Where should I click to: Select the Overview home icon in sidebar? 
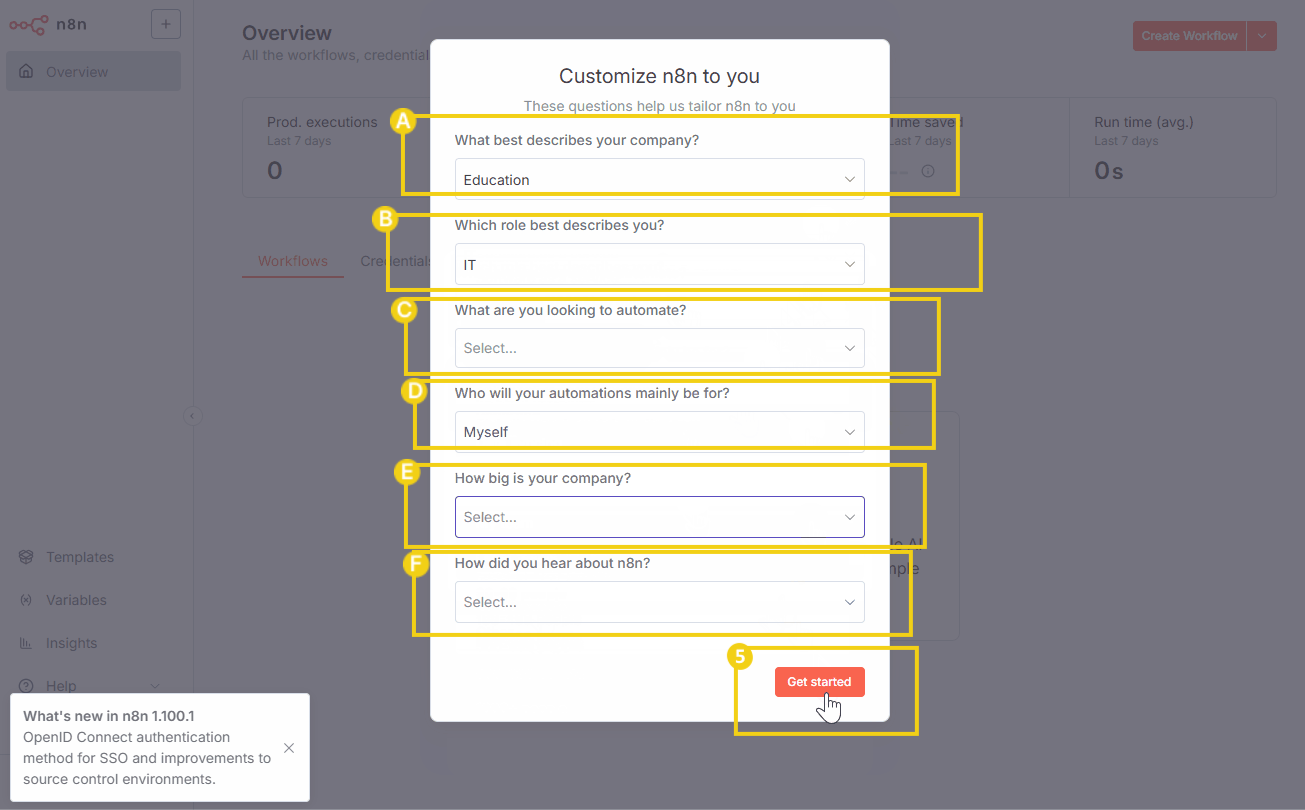26,71
